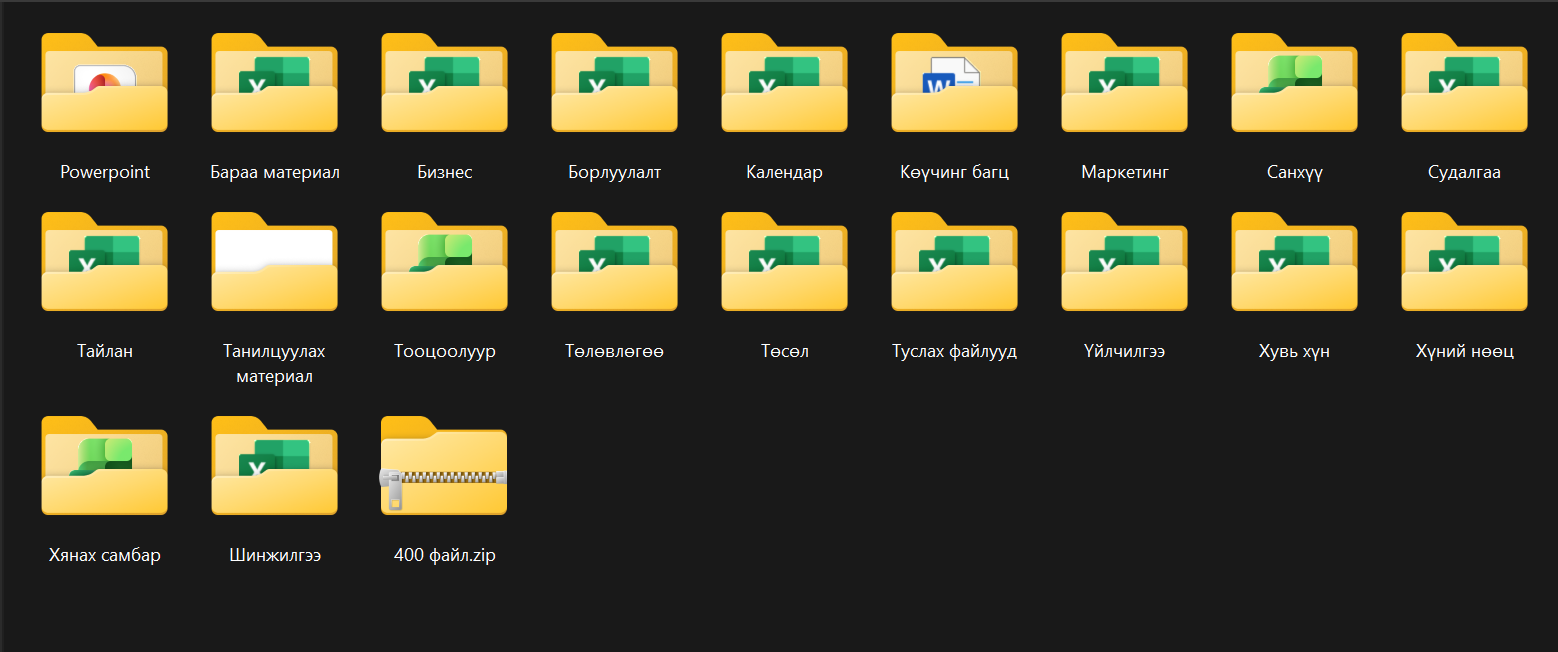Image resolution: width=1558 pixels, height=652 pixels.
Task: Click the Тооцоолуур folder icon
Action: [444, 263]
